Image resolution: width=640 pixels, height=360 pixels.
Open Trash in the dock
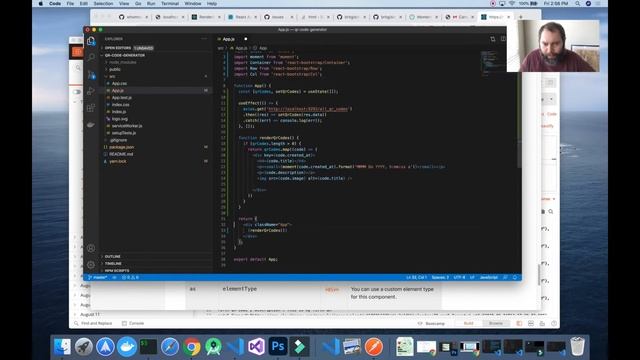tap(577, 347)
